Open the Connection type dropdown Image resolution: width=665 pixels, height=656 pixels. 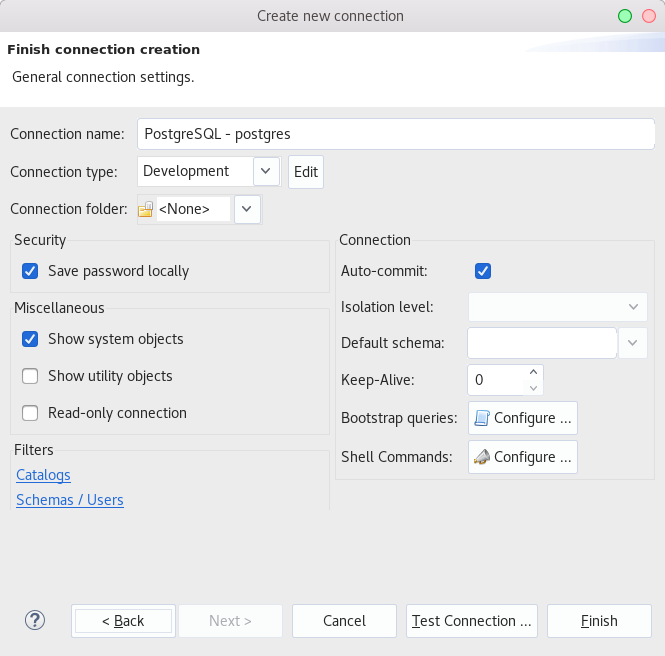tap(265, 171)
